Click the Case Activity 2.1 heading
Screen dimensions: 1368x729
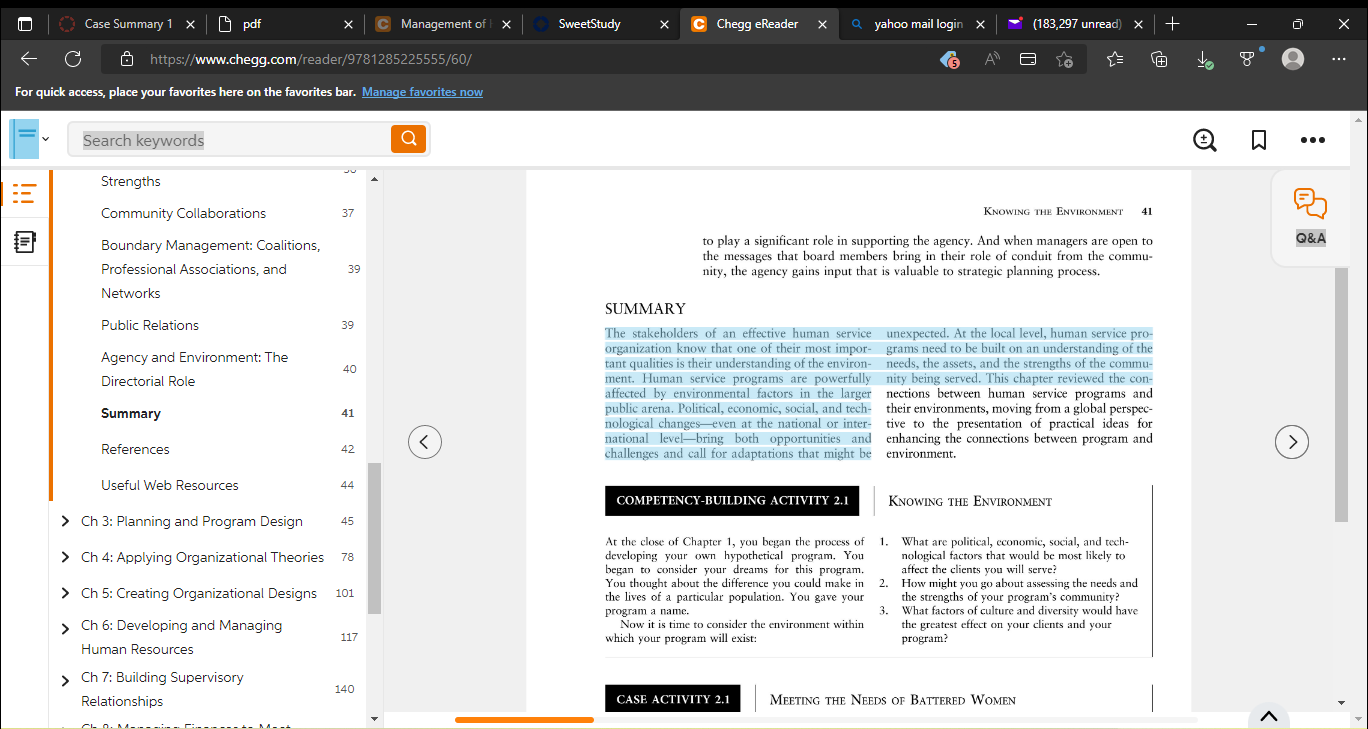pos(673,699)
